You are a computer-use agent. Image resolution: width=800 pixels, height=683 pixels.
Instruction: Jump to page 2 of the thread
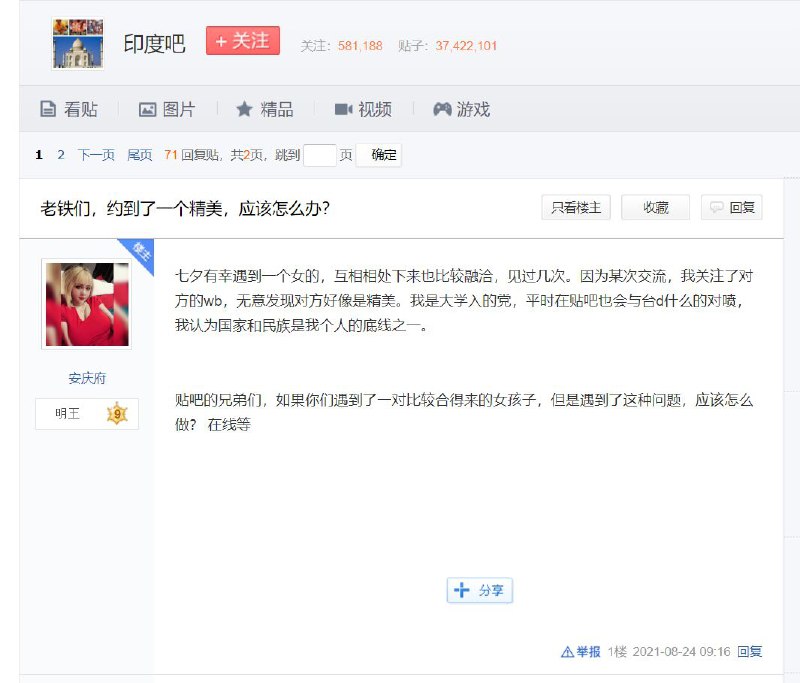[x=61, y=155]
